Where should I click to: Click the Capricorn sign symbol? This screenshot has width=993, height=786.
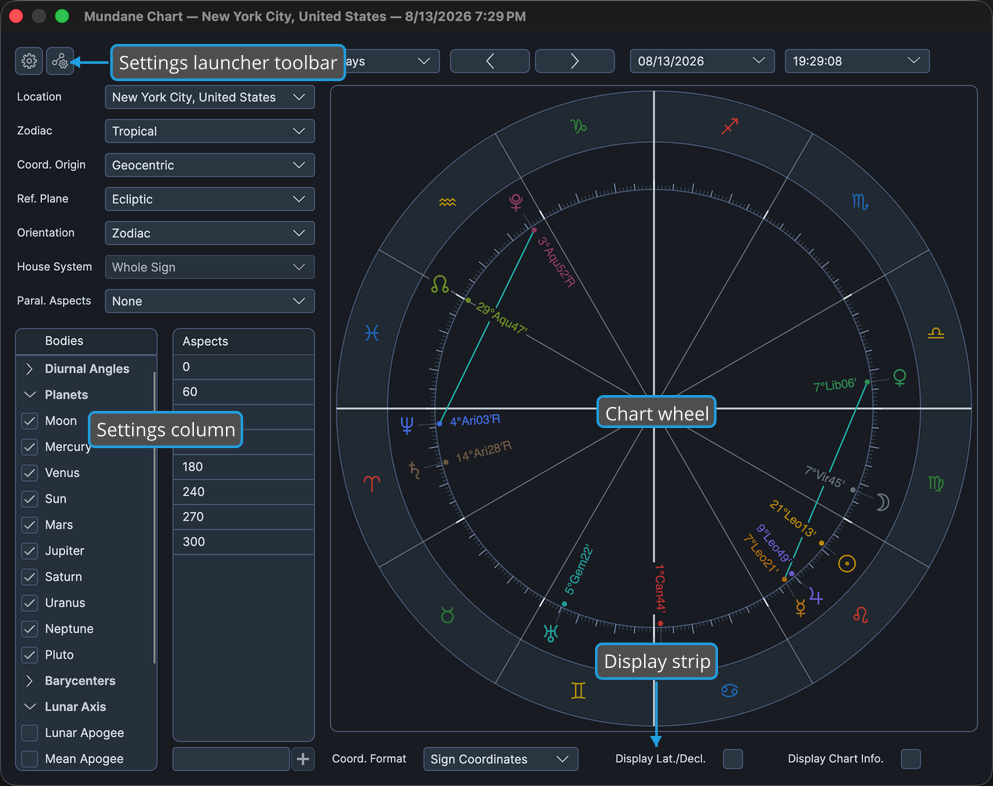(578, 126)
